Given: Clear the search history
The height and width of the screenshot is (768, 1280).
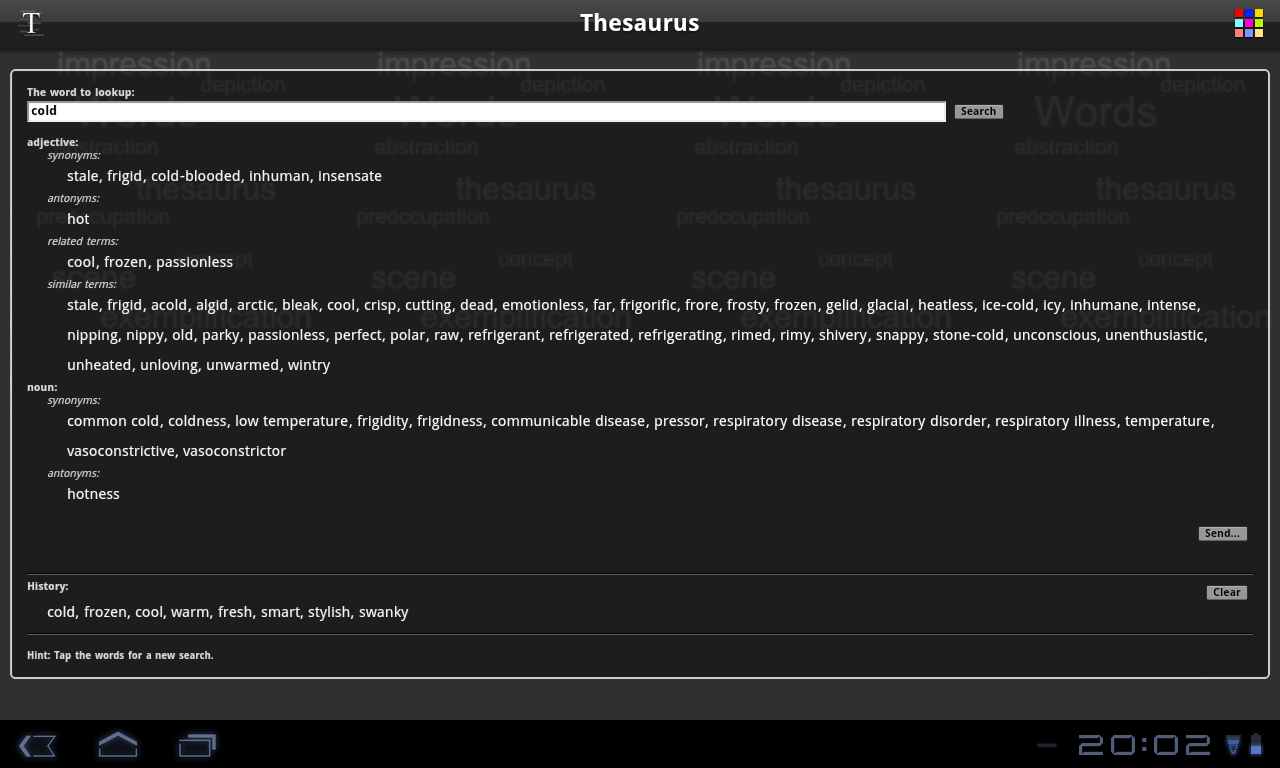Looking at the screenshot, I should [x=1226, y=592].
